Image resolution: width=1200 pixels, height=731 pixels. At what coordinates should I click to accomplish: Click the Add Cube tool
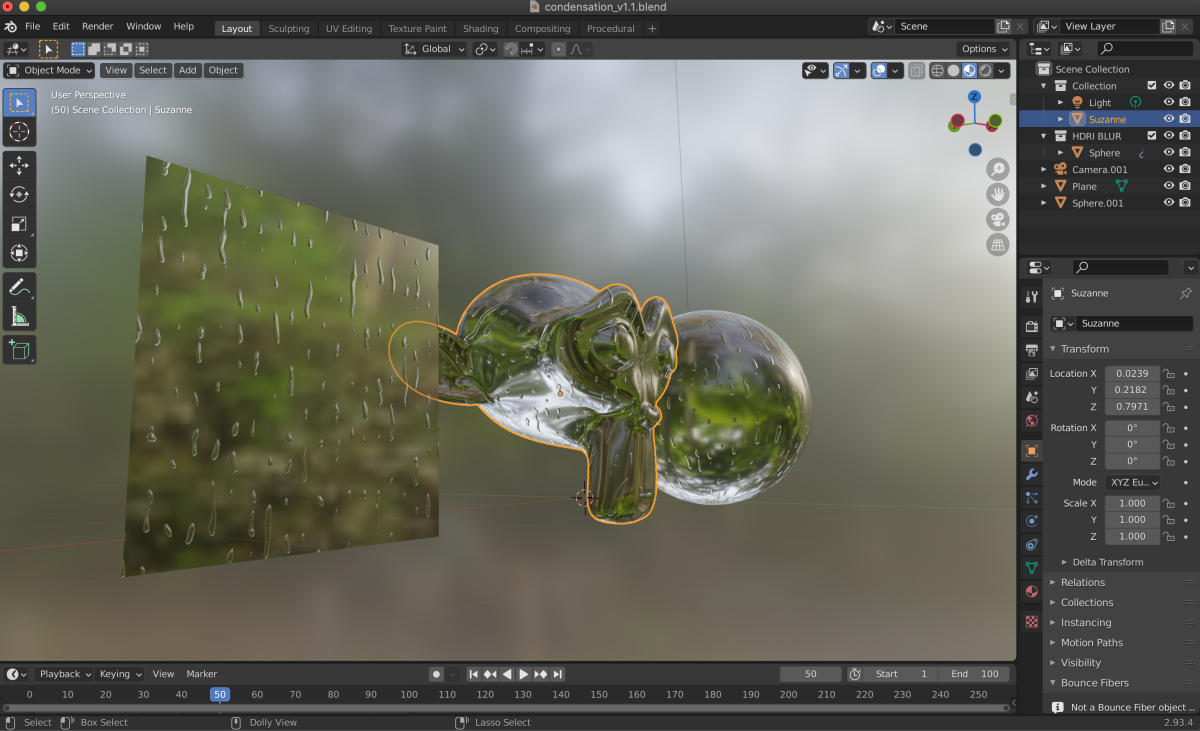[x=19, y=350]
